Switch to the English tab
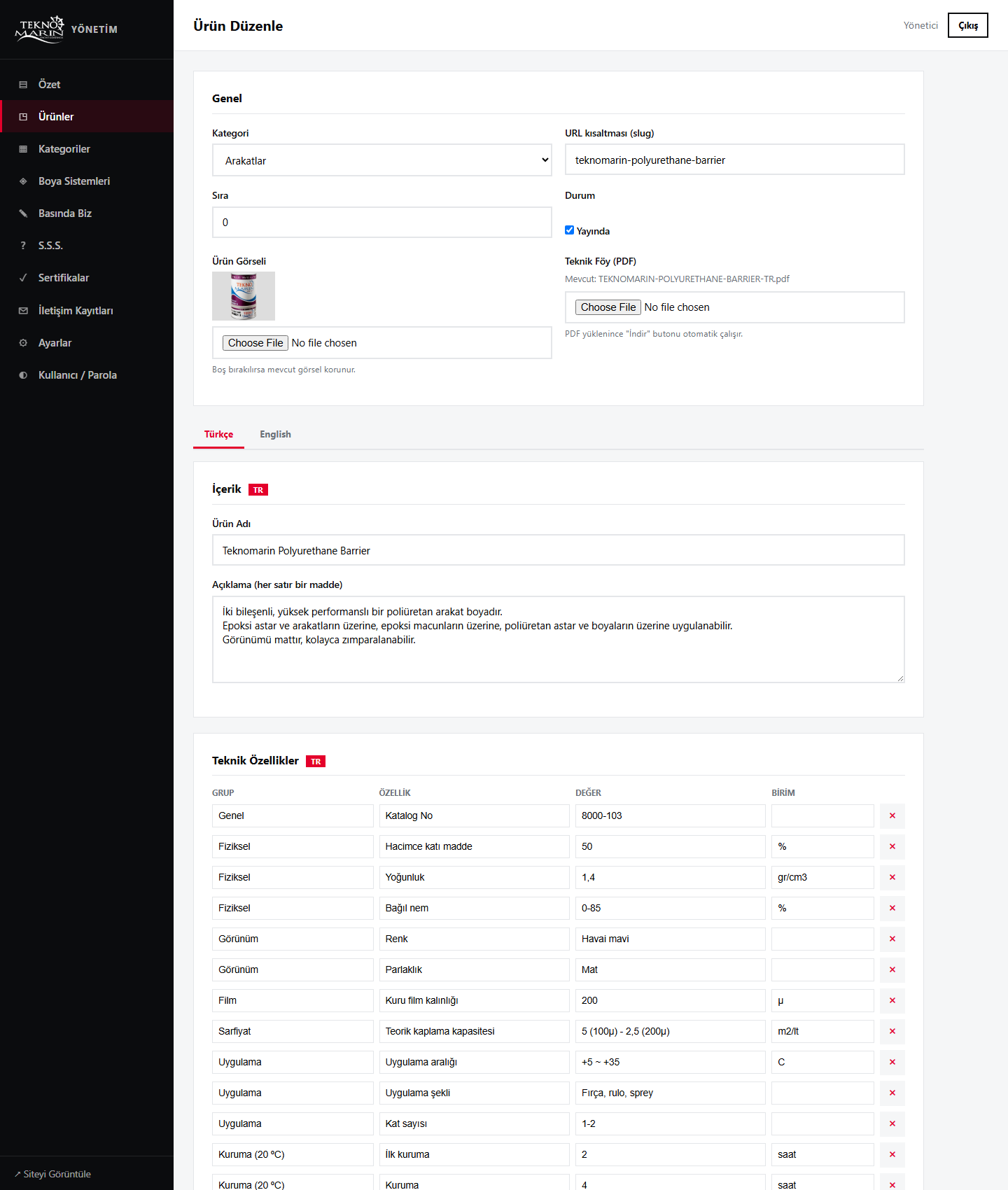The image size is (1008, 1190). (275, 434)
